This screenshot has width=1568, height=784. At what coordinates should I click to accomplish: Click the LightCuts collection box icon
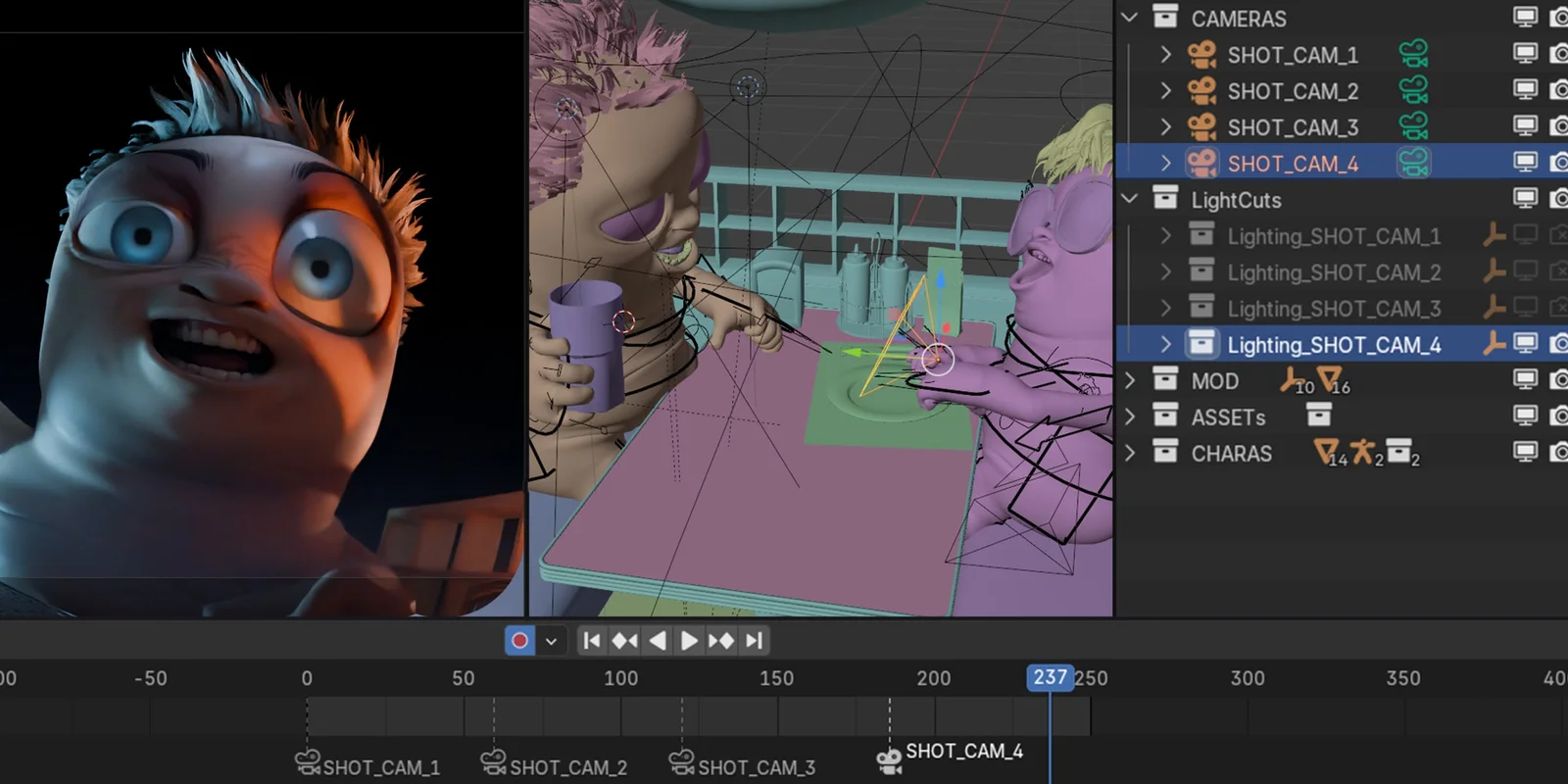click(x=1164, y=198)
